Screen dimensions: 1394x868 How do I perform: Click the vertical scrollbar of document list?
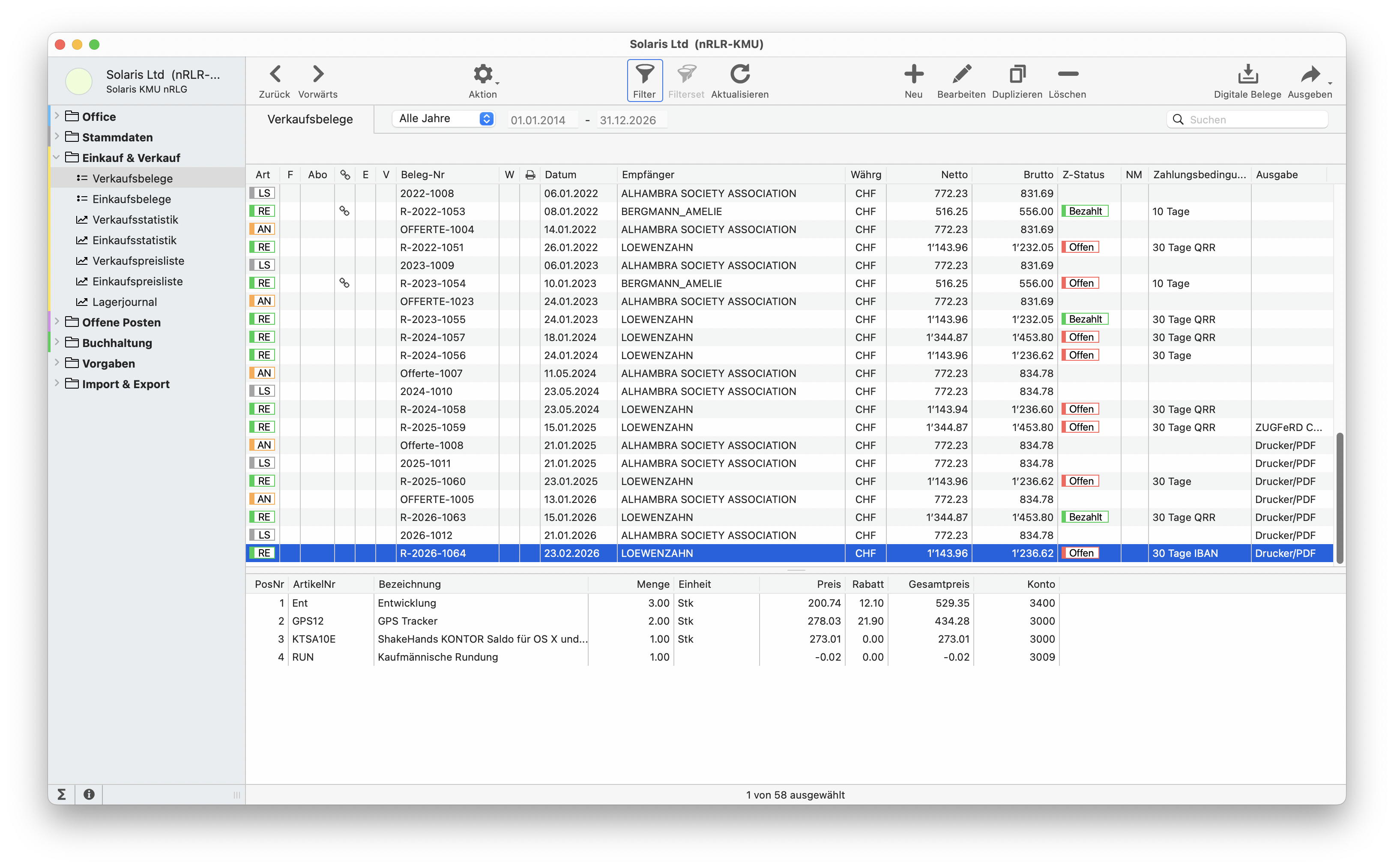click(x=1340, y=498)
